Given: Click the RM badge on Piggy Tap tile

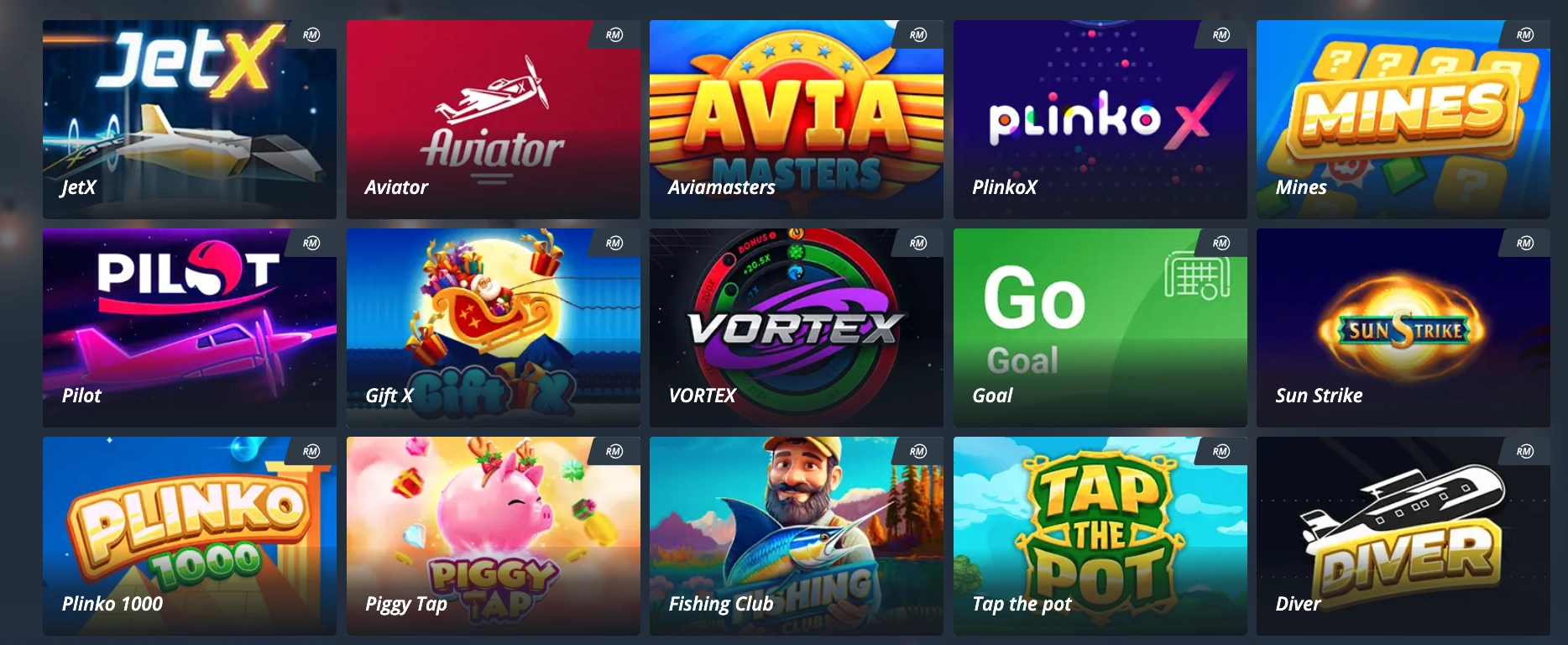Looking at the screenshot, I should point(614,452).
